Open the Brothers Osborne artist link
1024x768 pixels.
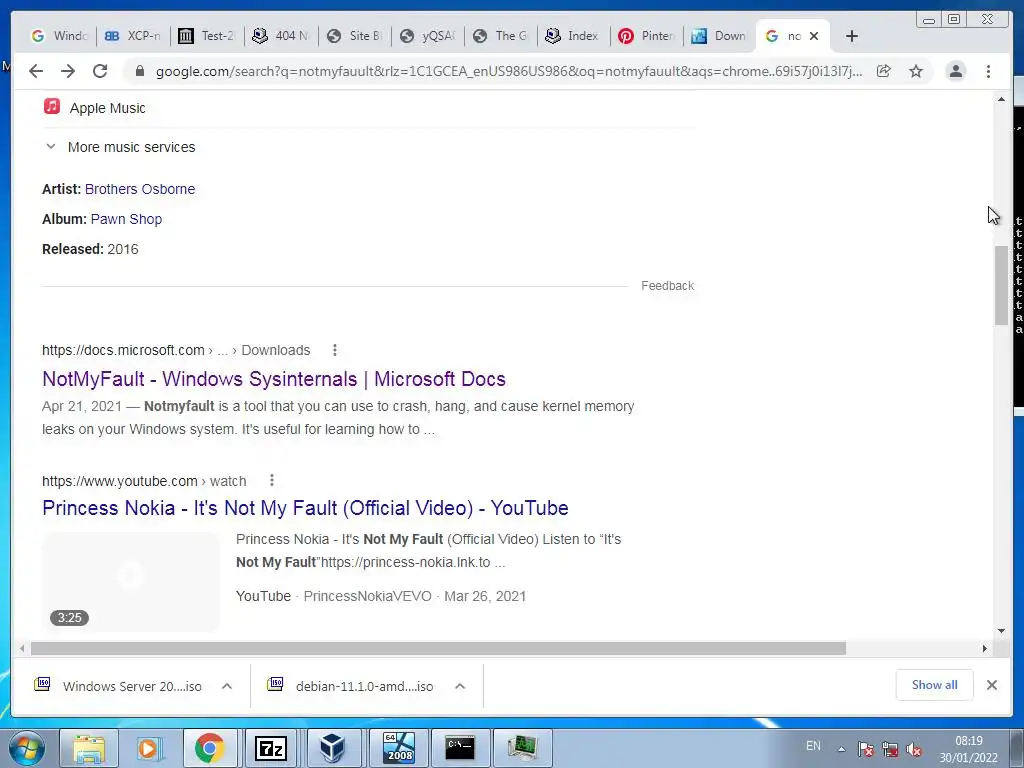coord(140,189)
